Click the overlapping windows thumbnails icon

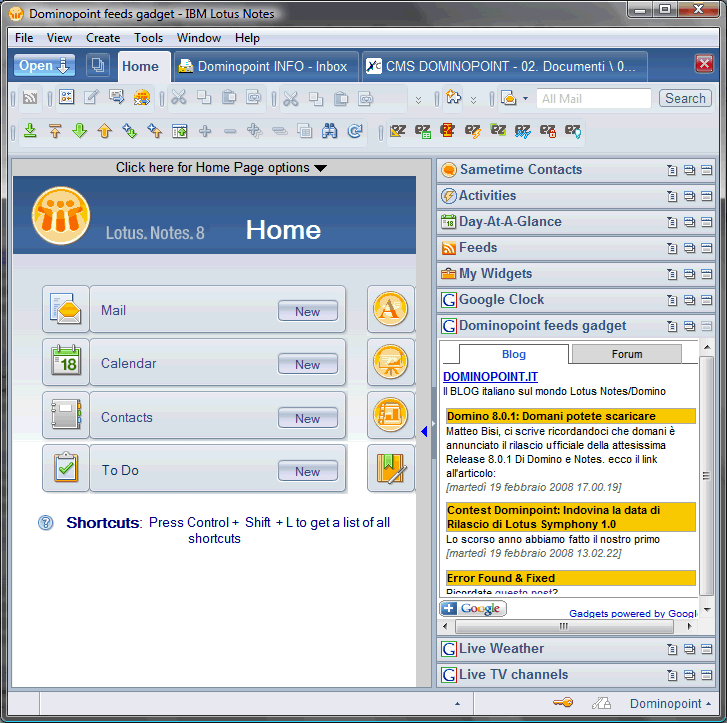tap(98, 65)
